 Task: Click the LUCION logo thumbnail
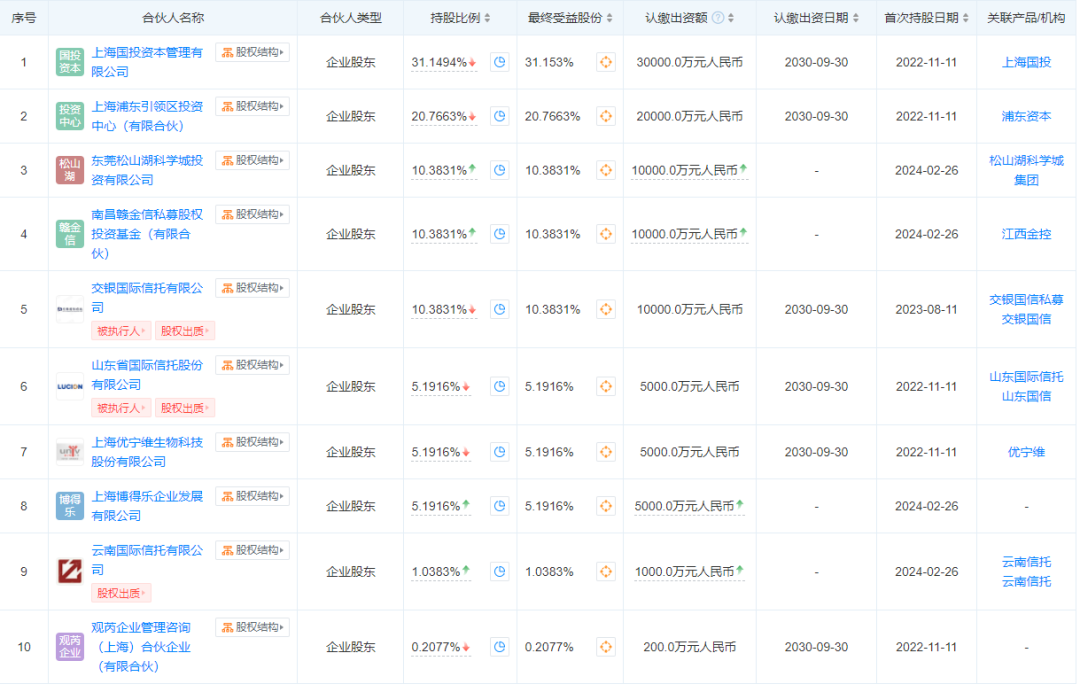pyautogui.click(x=70, y=387)
